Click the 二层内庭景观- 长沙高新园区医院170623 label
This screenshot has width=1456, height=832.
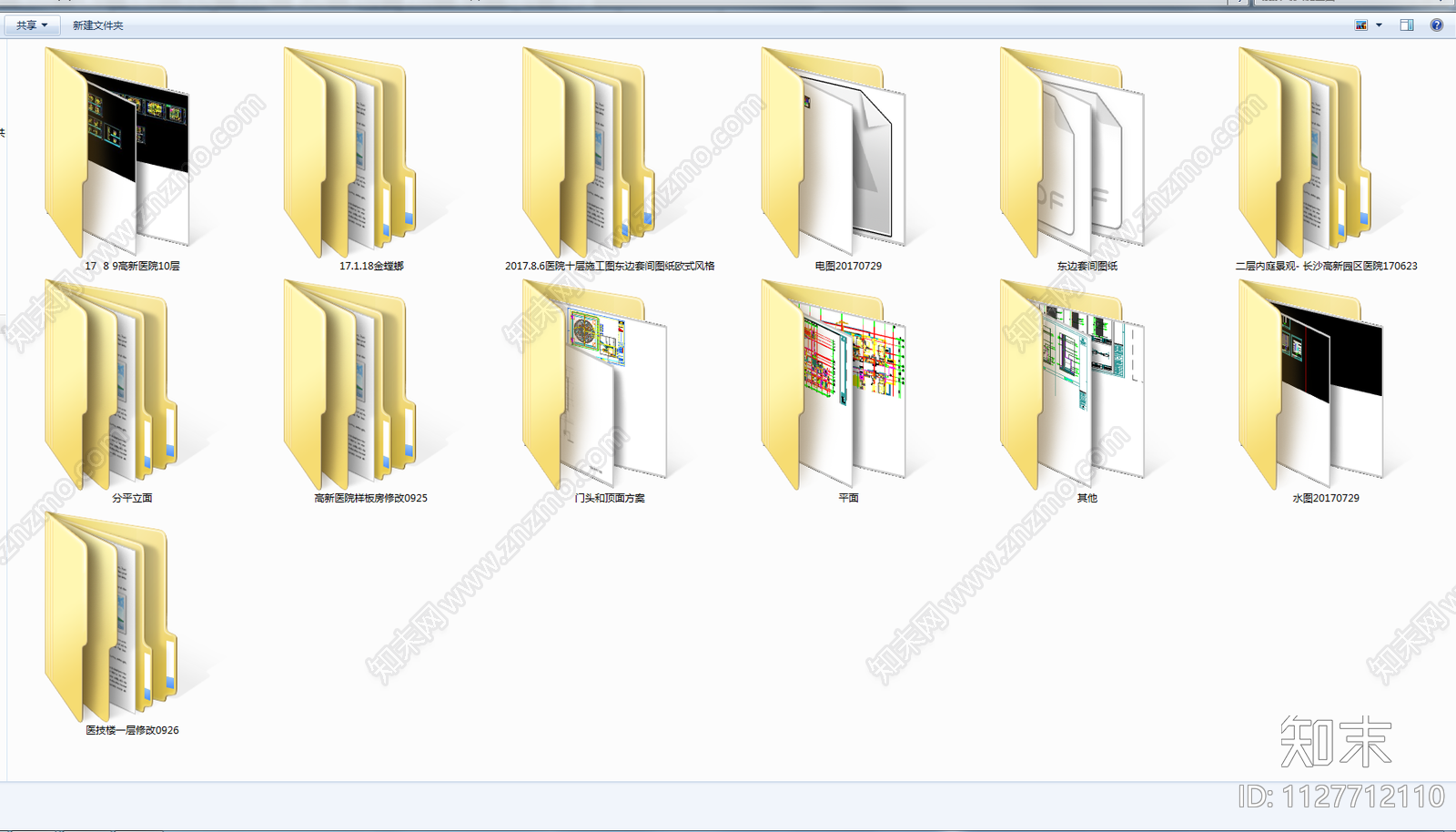click(x=1326, y=266)
